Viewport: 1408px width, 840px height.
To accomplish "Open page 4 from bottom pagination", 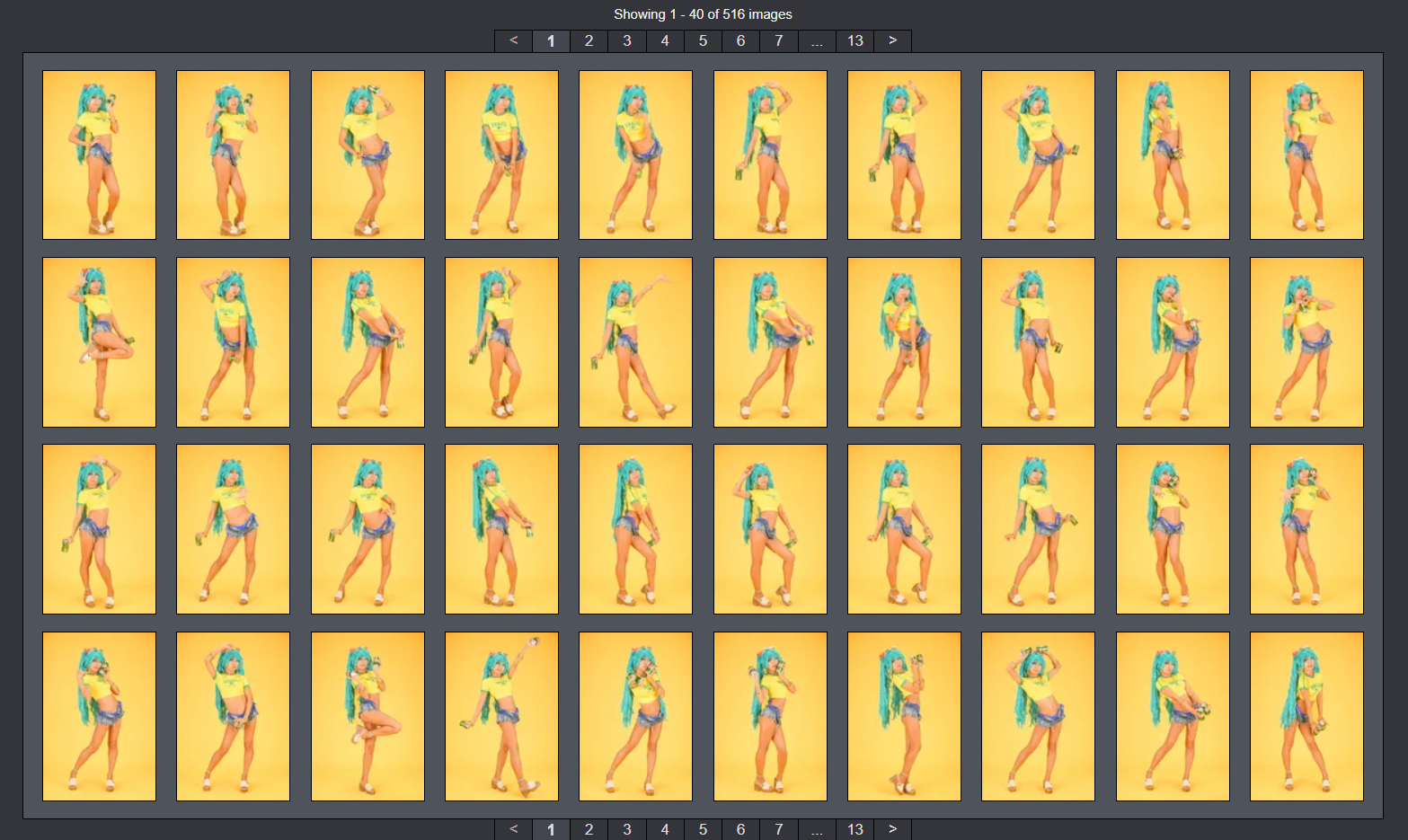I will click(x=664, y=829).
